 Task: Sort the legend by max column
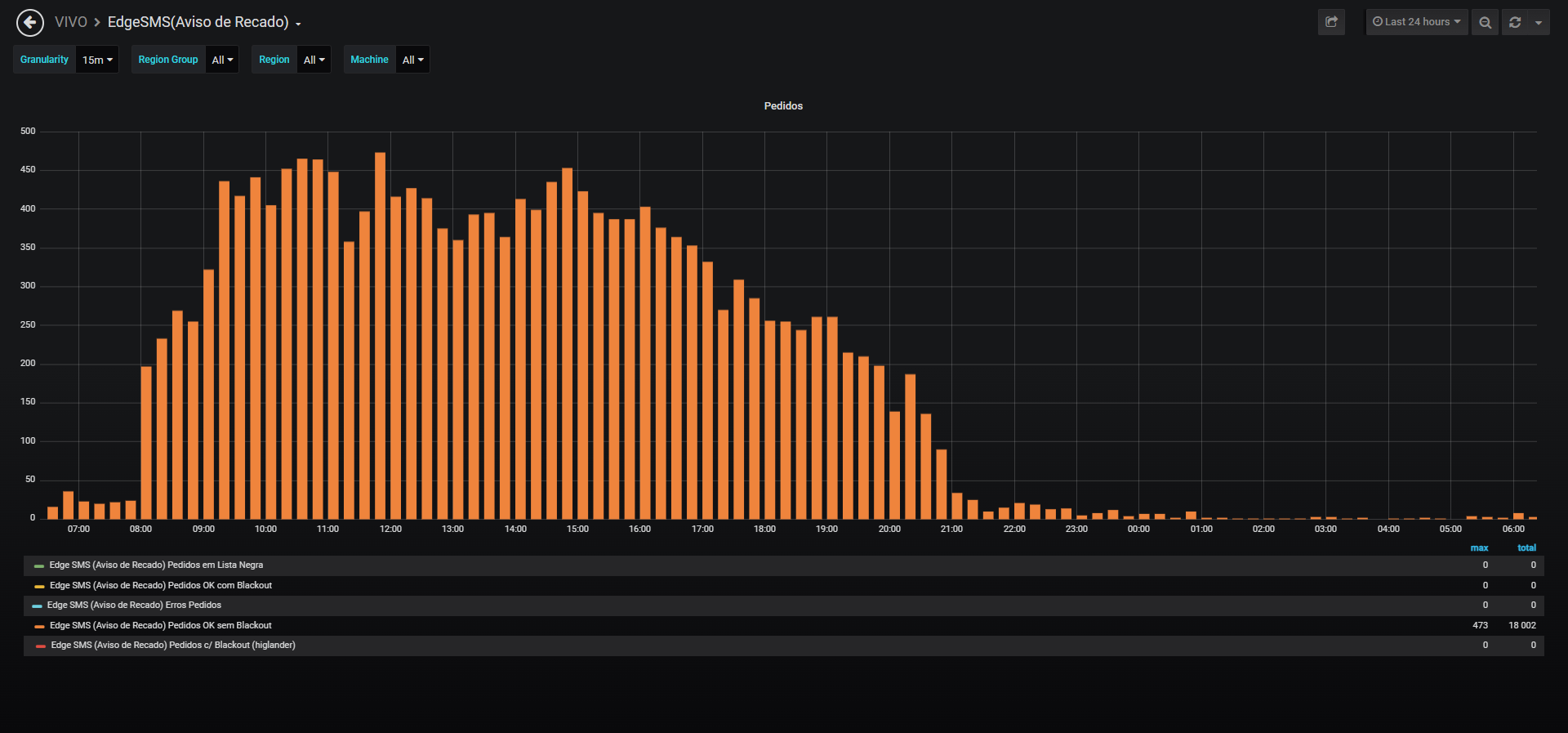click(x=1479, y=548)
